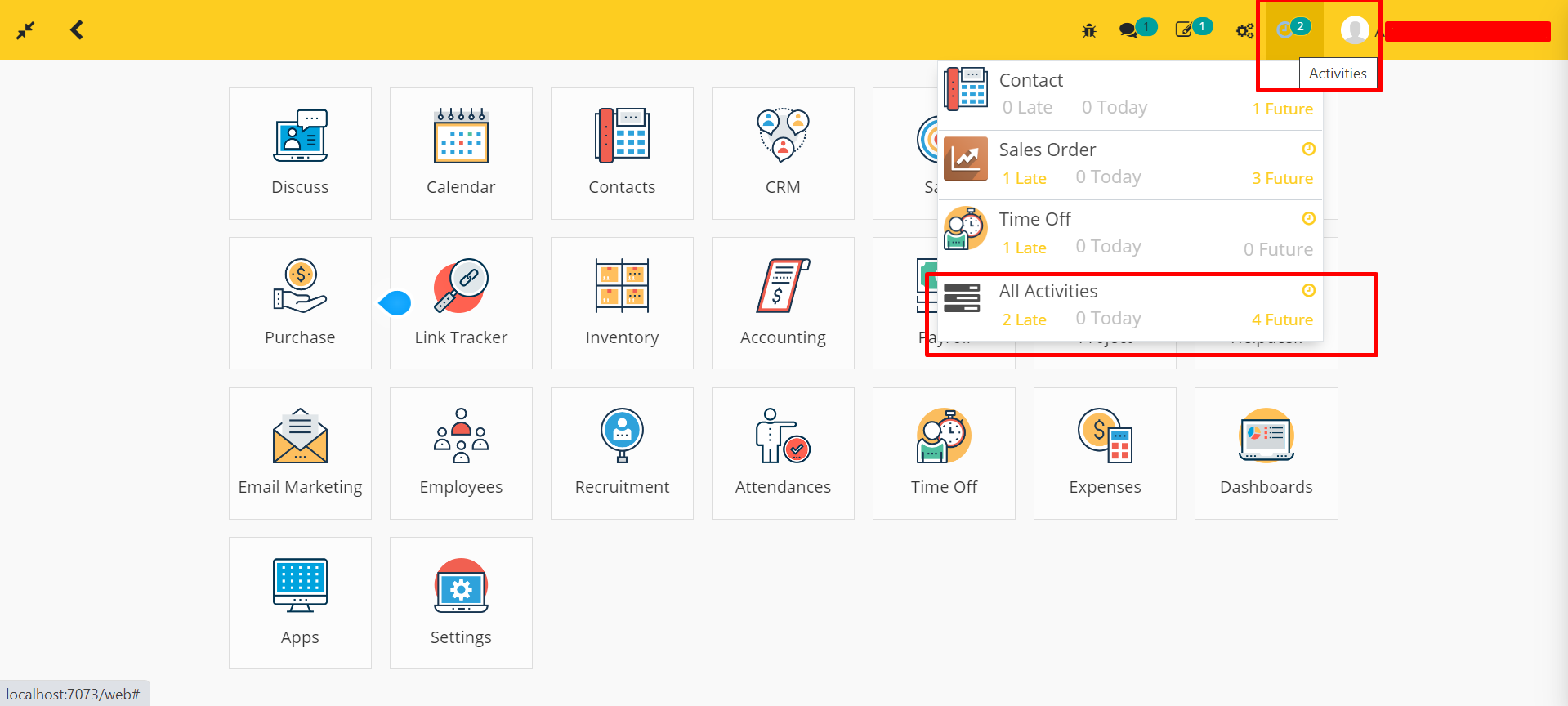Click Time Off schedule clock icon
This screenshot has width=1568, height=706.
1308,218
